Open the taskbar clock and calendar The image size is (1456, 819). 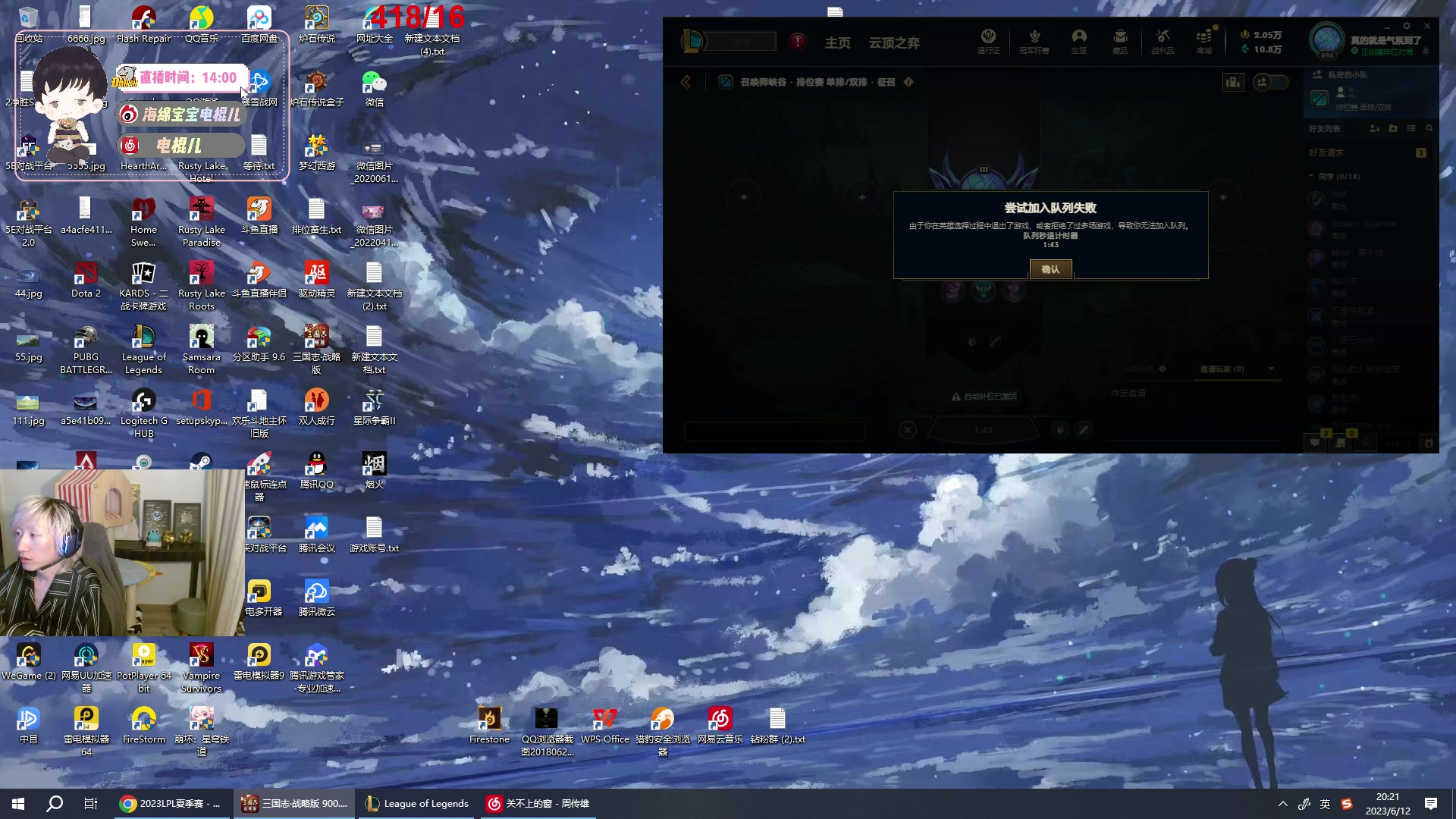[x=1388, y=804]
